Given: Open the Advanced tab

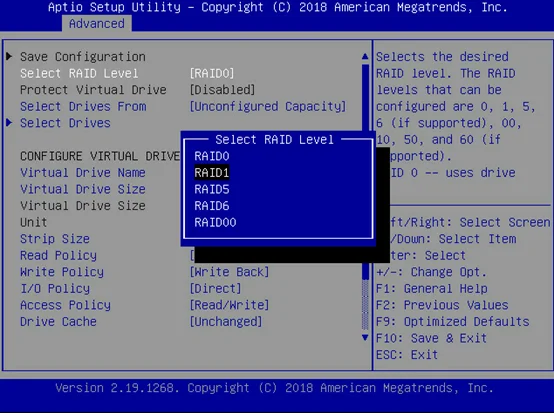Looking at the screenshot, I should click(x=96, y=24).
